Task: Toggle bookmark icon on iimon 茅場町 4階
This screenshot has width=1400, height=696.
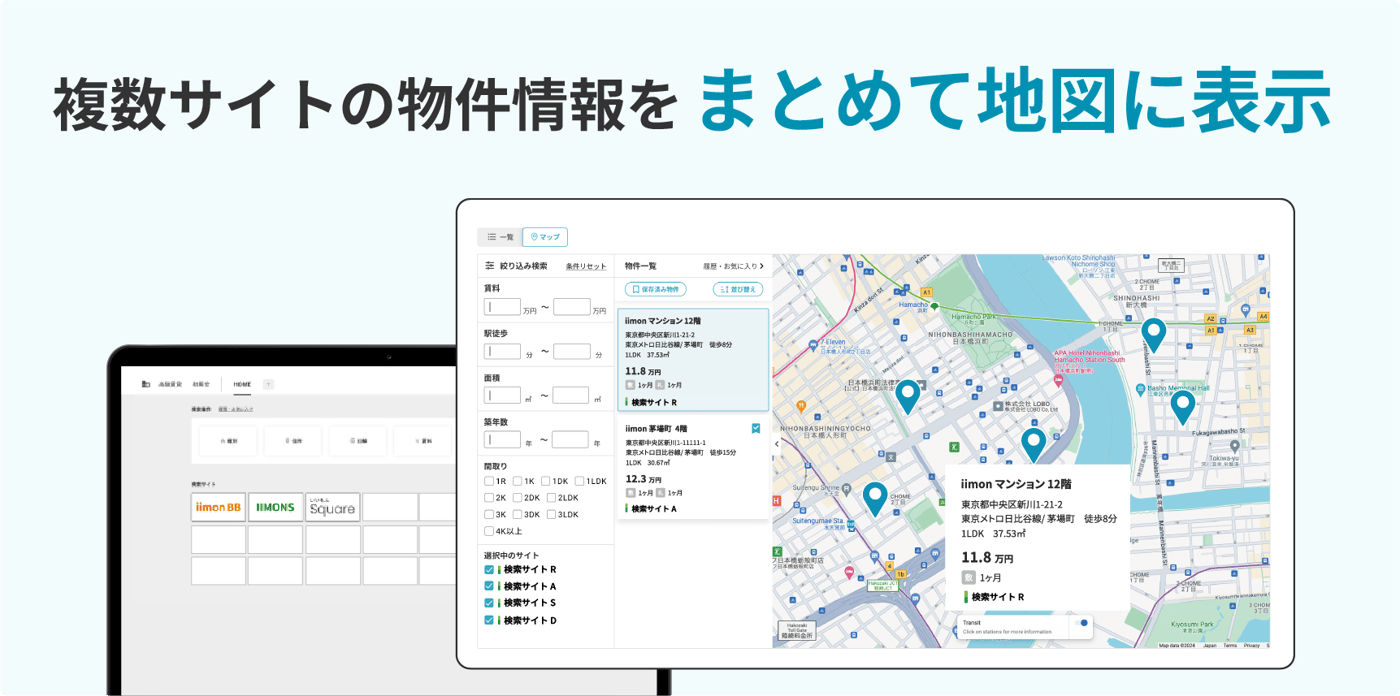Action: [756, 428]
